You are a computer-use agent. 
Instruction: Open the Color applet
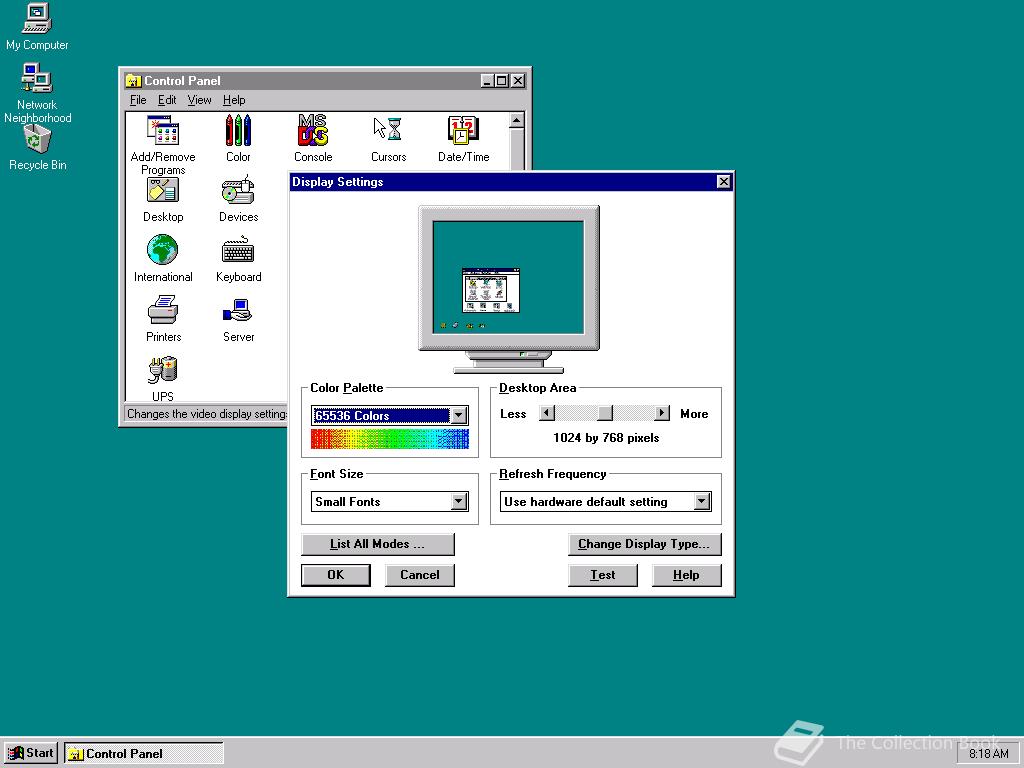(238, 131)
